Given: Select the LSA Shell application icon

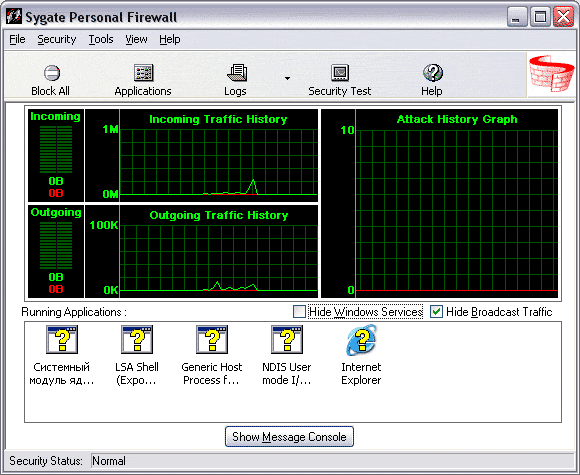Looking at the screenshot, I should [x=137, y=340].
